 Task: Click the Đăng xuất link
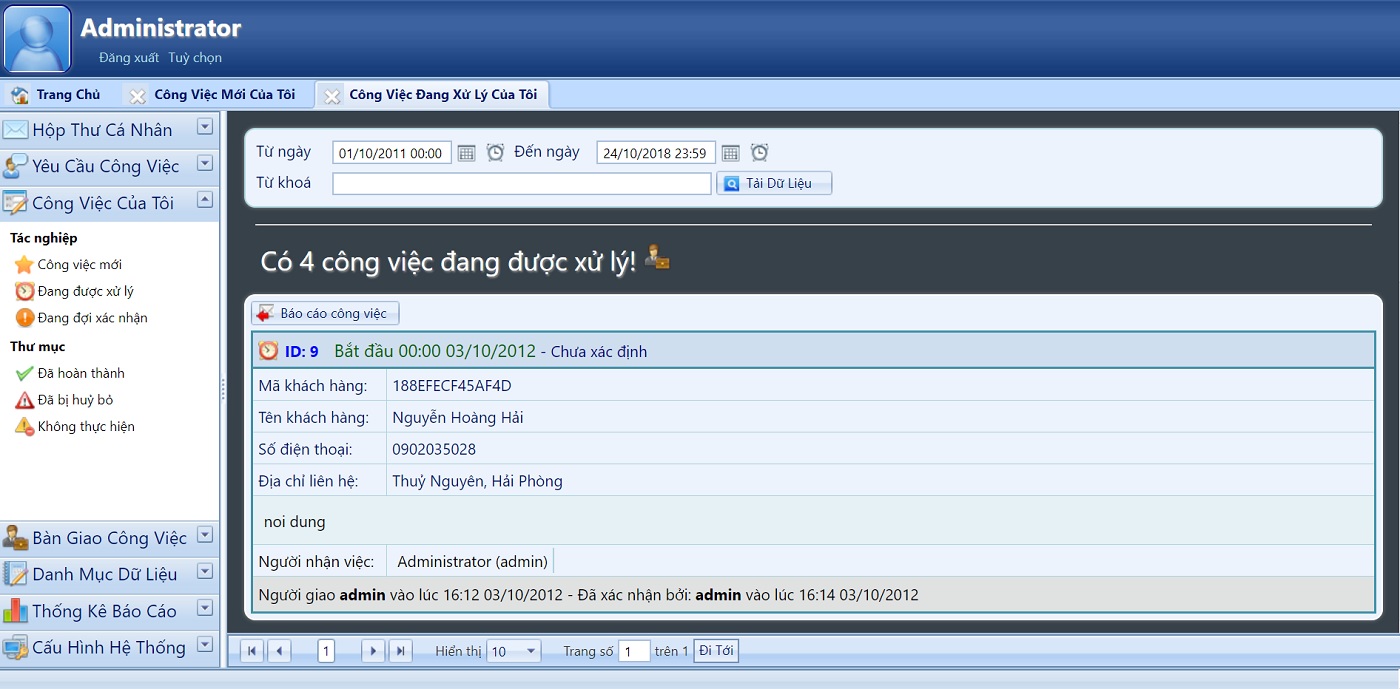click(x=128, y=58)
